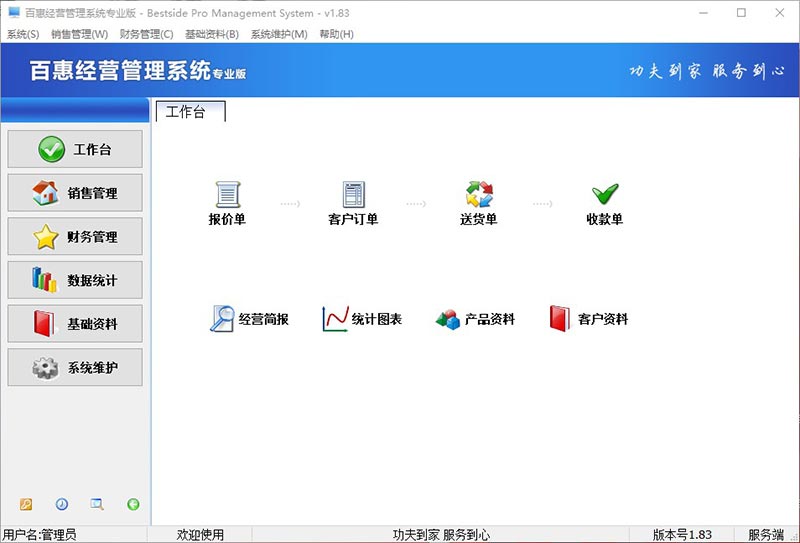Click 产品资料 label text
800x543 pixels.
click(x=490, y=319)
